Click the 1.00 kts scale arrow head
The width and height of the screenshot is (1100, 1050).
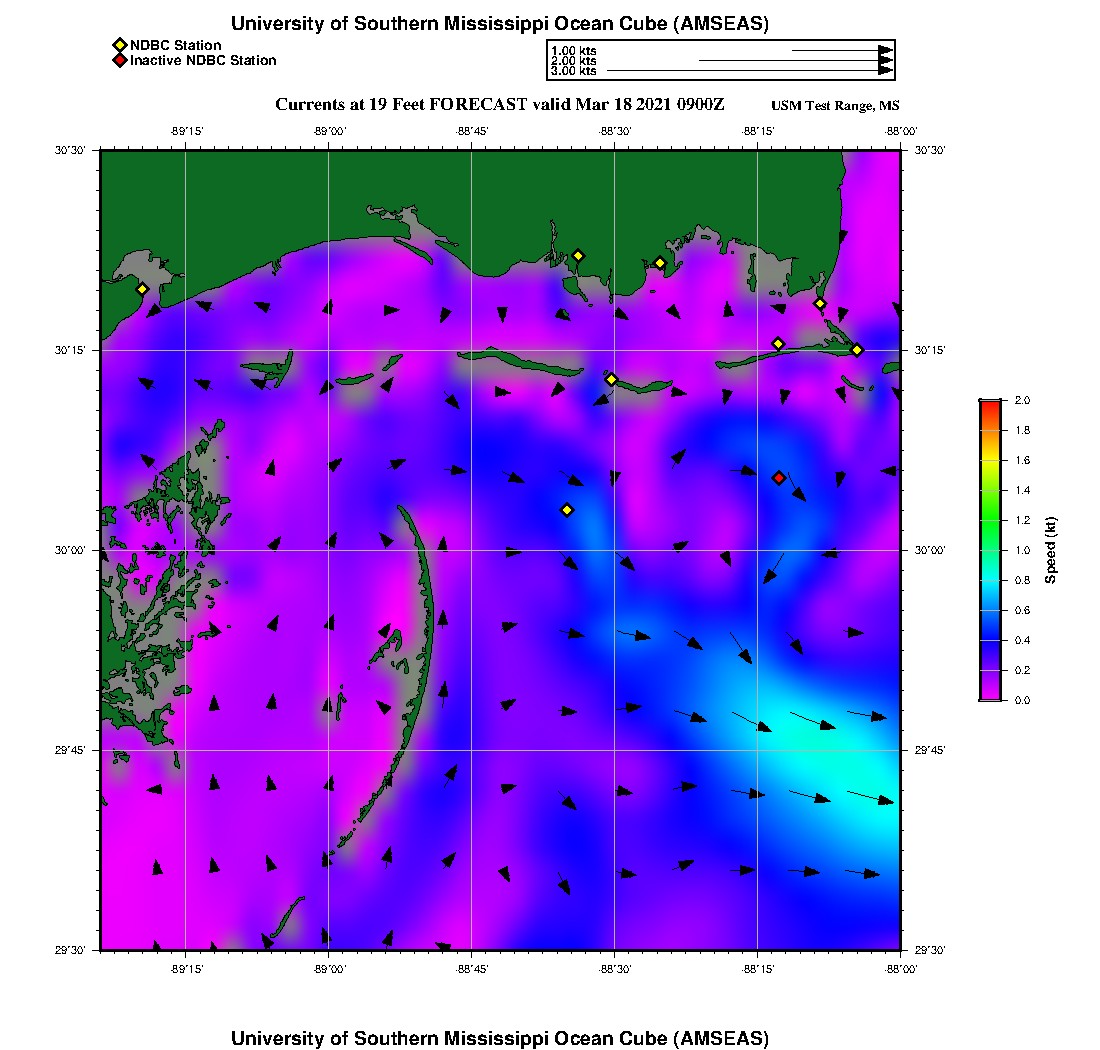tap(885, 50)
